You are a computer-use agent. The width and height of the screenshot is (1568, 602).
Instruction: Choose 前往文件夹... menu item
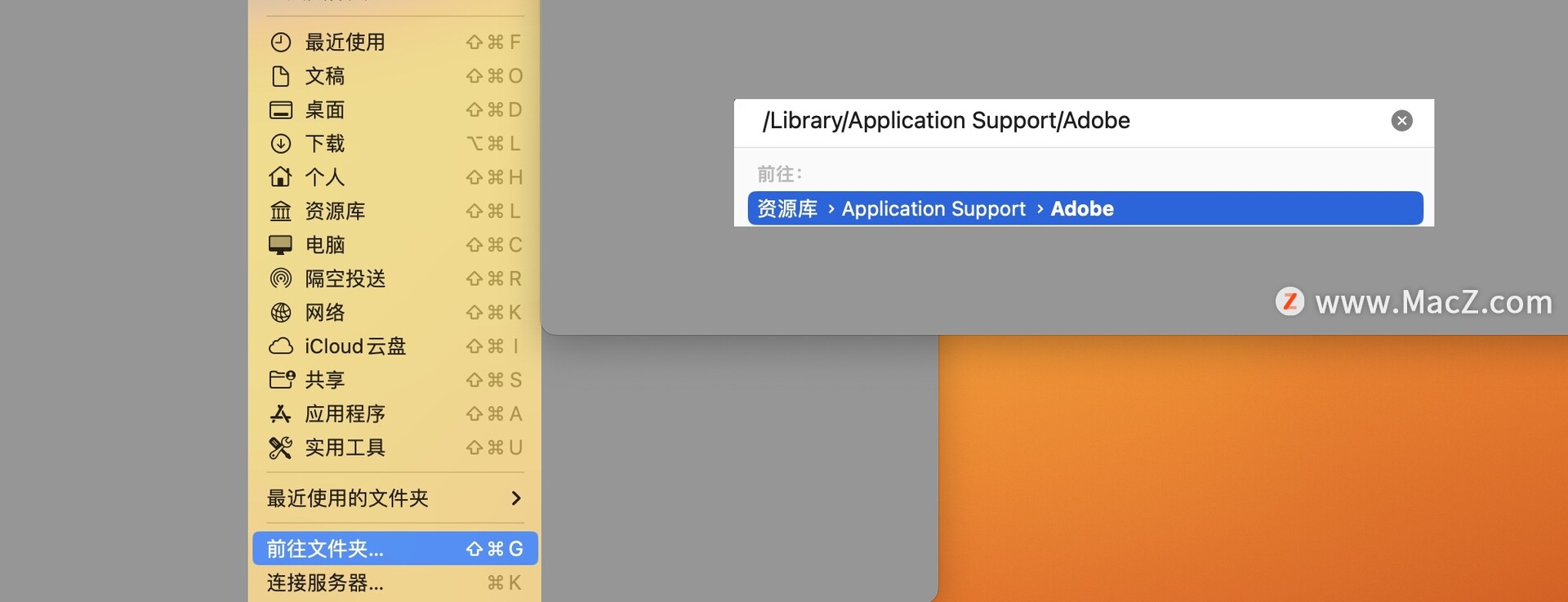pyautogui.click(x=395, y=549)
